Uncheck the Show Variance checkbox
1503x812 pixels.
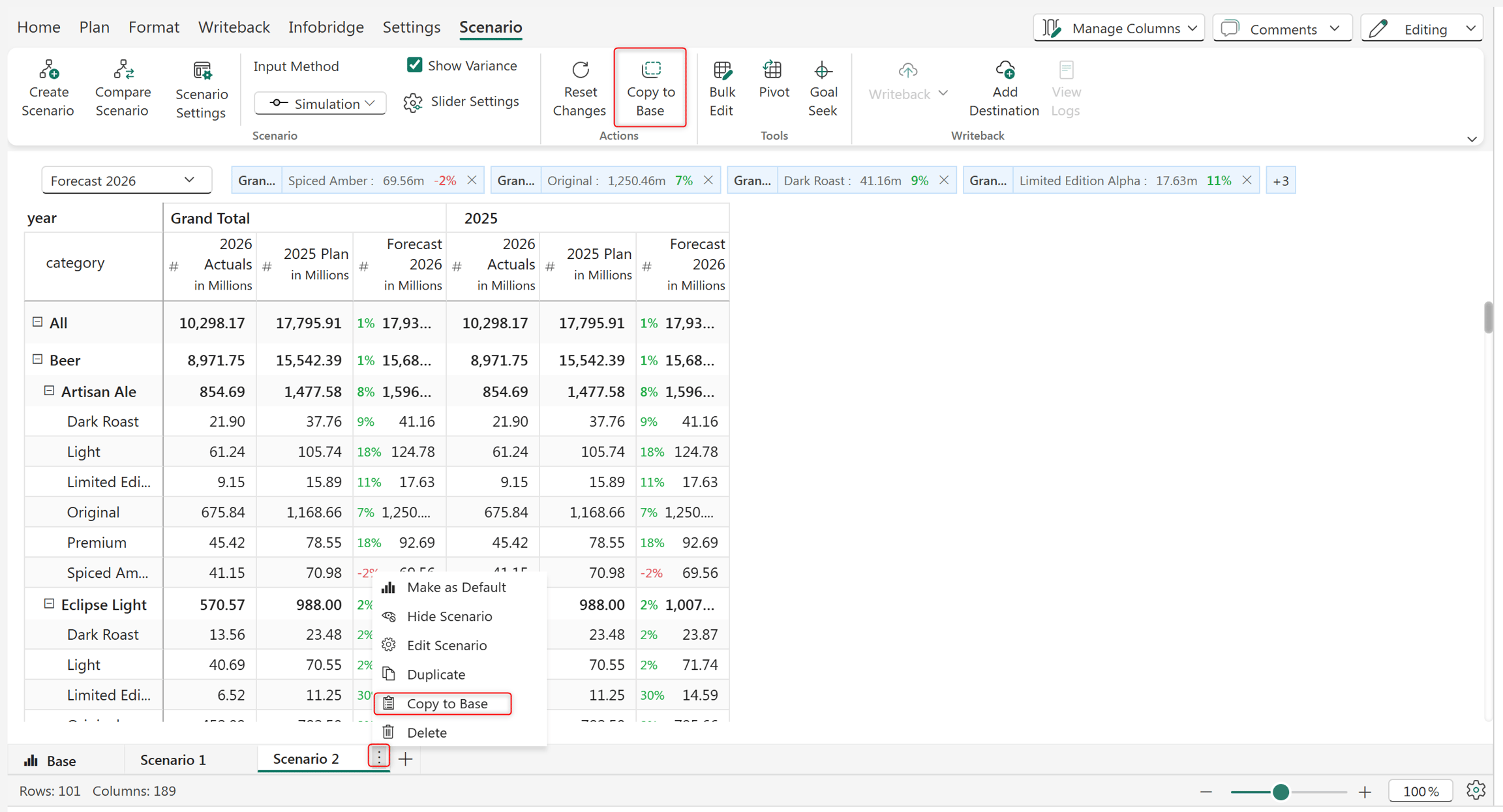414,65
